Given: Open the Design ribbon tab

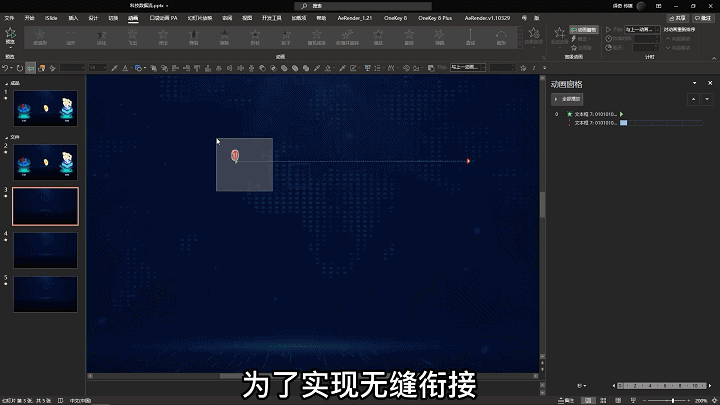Looking at the screenshot, I should [93, 18].
